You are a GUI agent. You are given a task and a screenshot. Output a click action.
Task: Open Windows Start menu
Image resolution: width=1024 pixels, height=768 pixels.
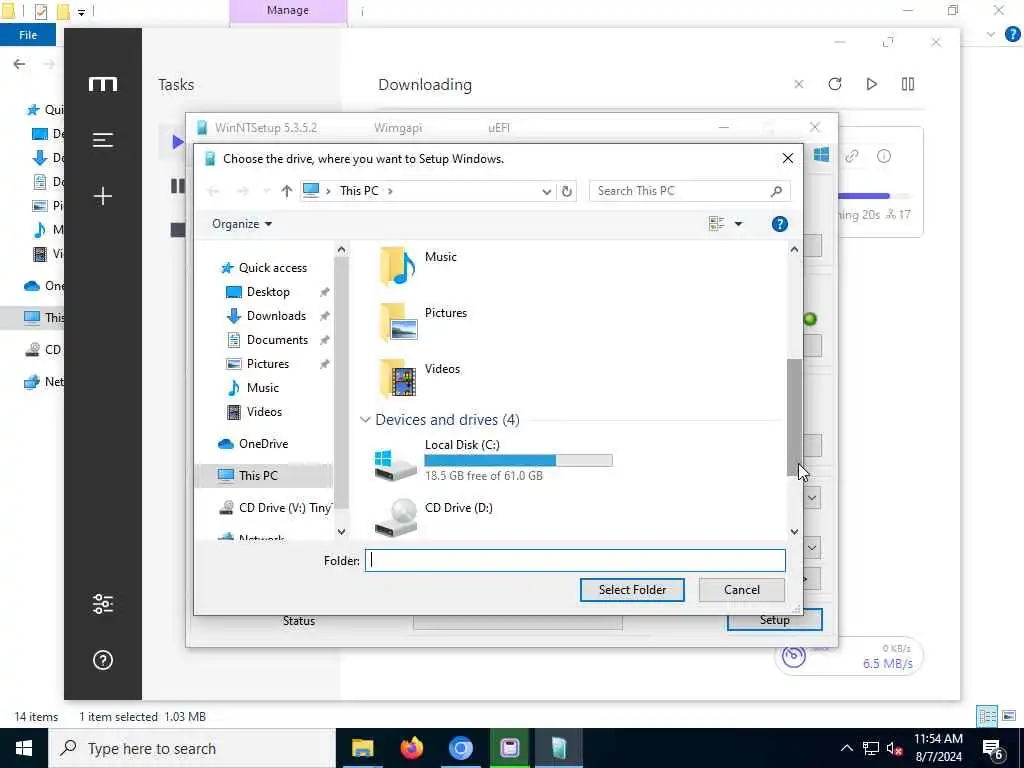click(x=24, y=748)
